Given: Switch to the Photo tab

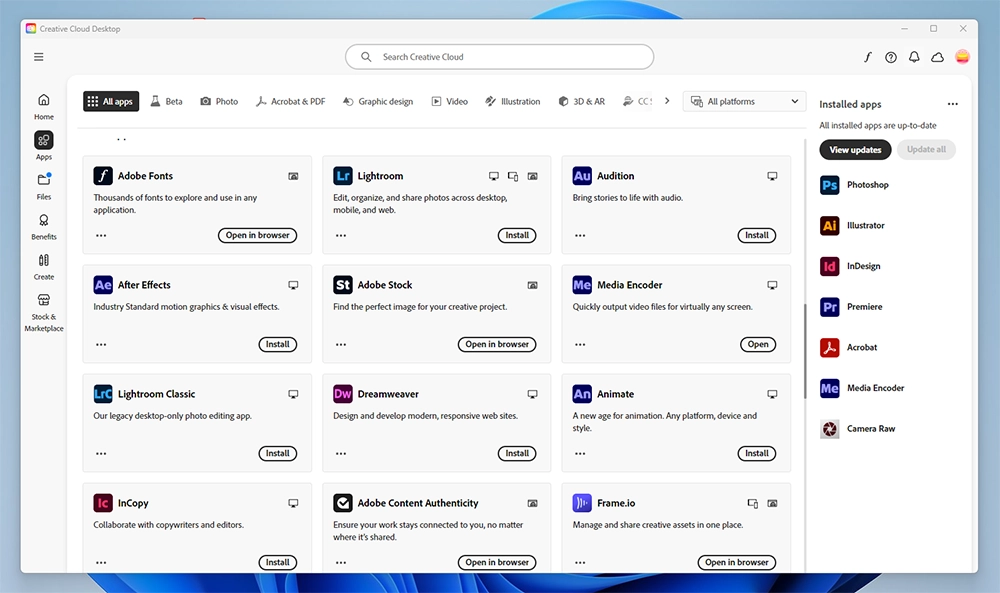Looking at the screenshot, I should (x=219, y=101).
